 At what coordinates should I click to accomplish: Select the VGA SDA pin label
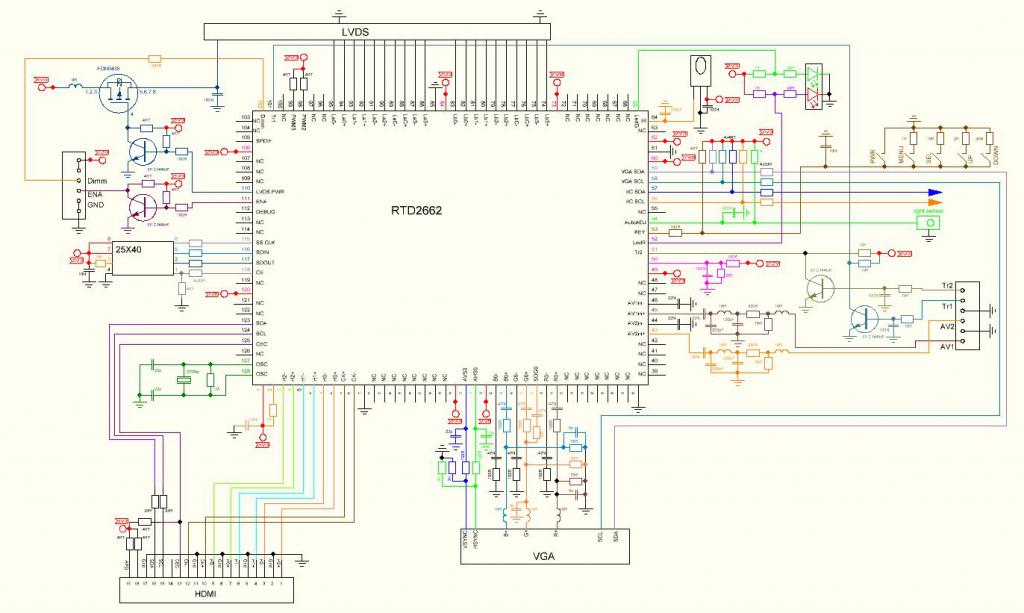click(x=633, y=172)
